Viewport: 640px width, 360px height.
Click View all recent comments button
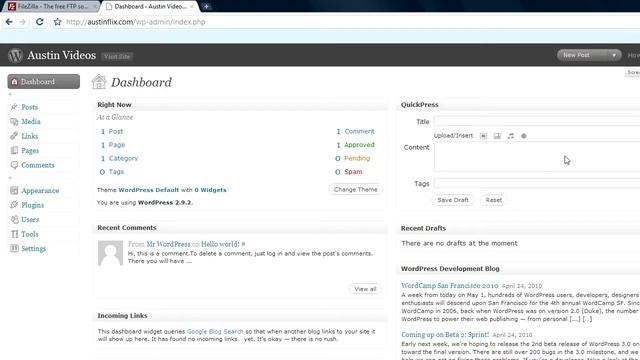(x=365, y=289)
